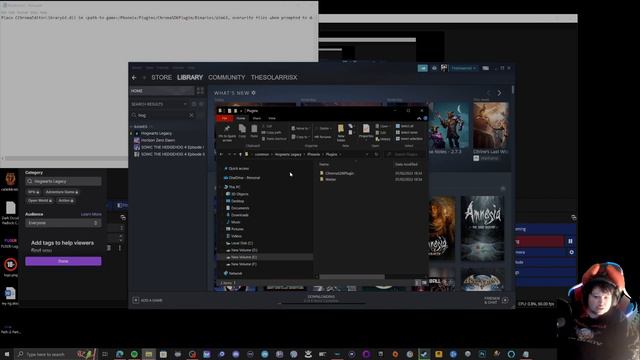This screenshot has height=360, width=640.
Task: Open THESOLARRISX profile tab in Steam
Action: 274,78
